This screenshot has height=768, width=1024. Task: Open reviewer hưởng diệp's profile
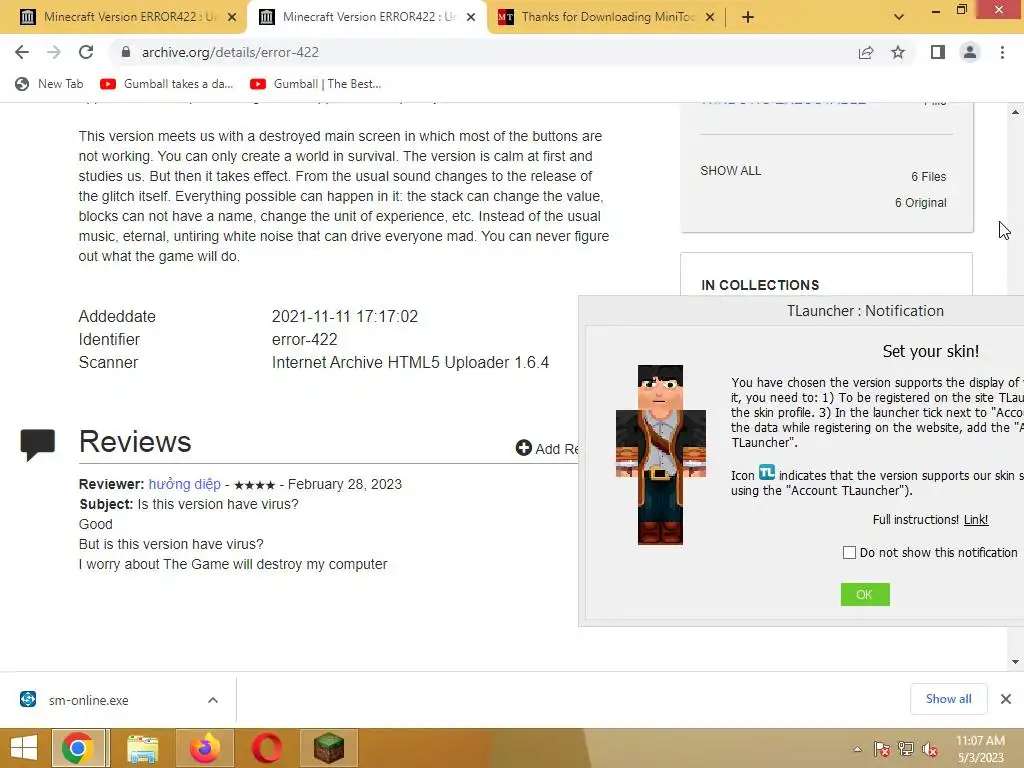(x=185, y=484)
